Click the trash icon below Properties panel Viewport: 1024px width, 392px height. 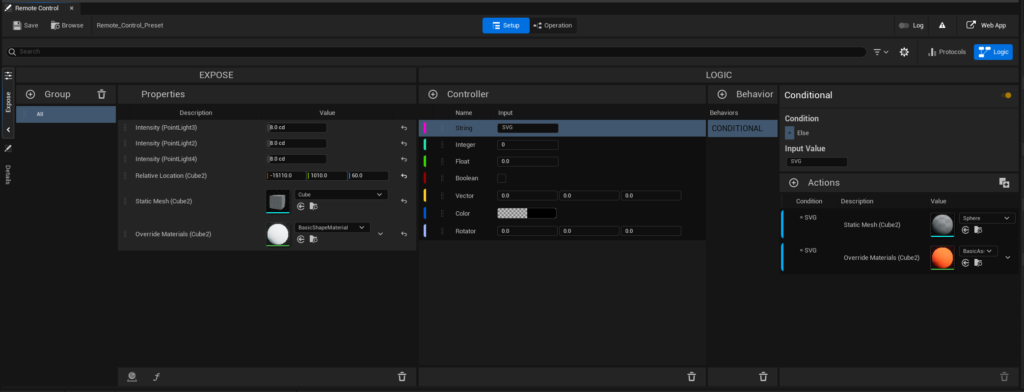point(402,376)
